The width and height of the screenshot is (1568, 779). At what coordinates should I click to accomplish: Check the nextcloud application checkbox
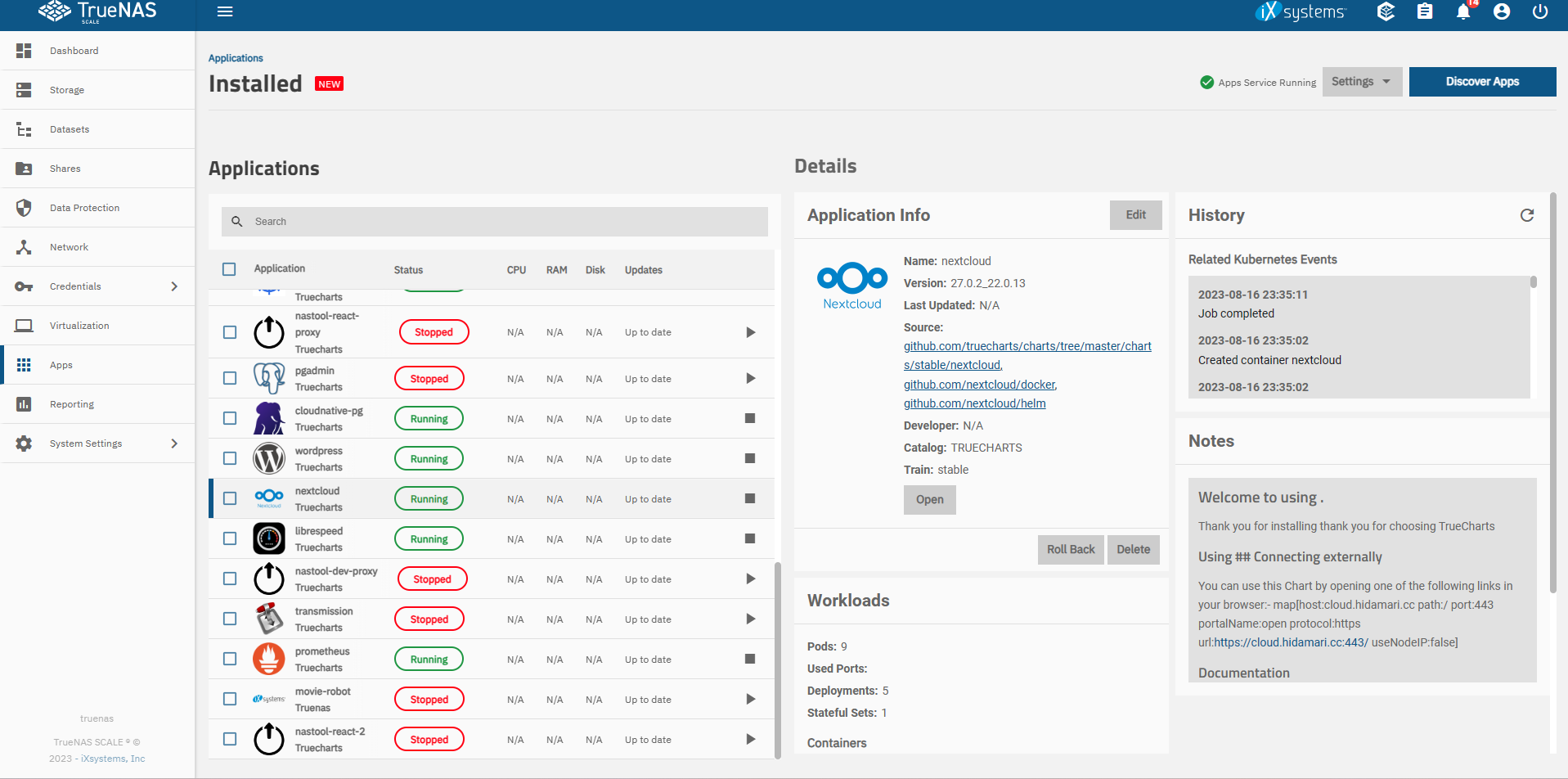(x=230, y=498)
